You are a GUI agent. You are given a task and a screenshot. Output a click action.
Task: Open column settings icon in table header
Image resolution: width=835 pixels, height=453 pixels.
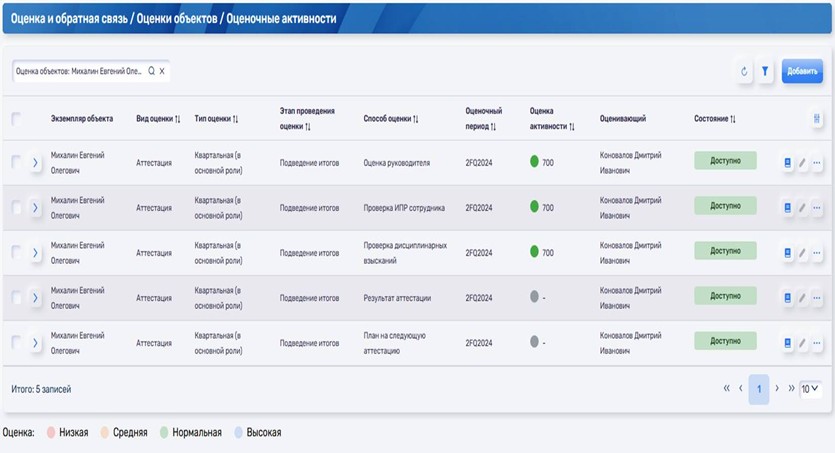[817, 119]
